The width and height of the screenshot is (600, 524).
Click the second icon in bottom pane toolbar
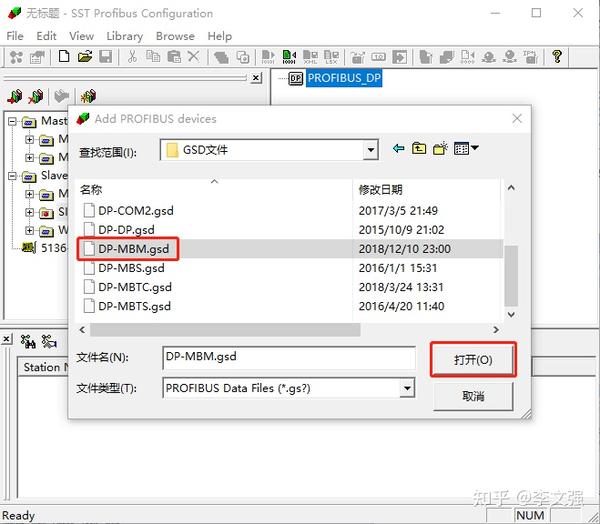[49, 341]
